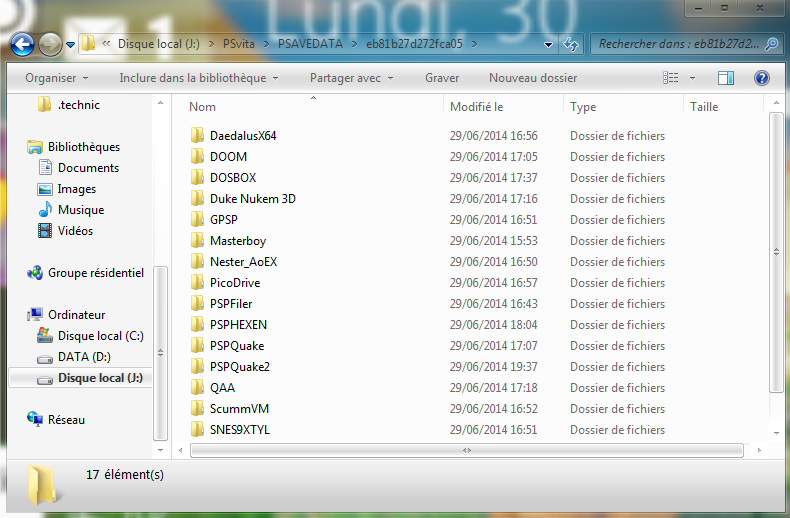Toggle the preview pane icon
Screen dimensions: 790x518
[x=726, y=78]
